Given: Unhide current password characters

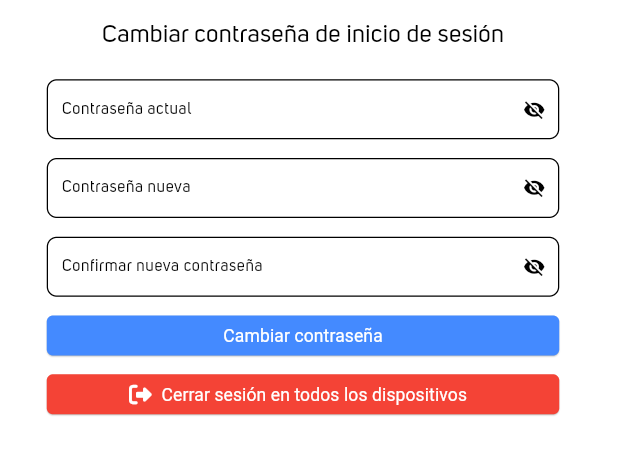Looking at the screenshot, I should point(534,109).
